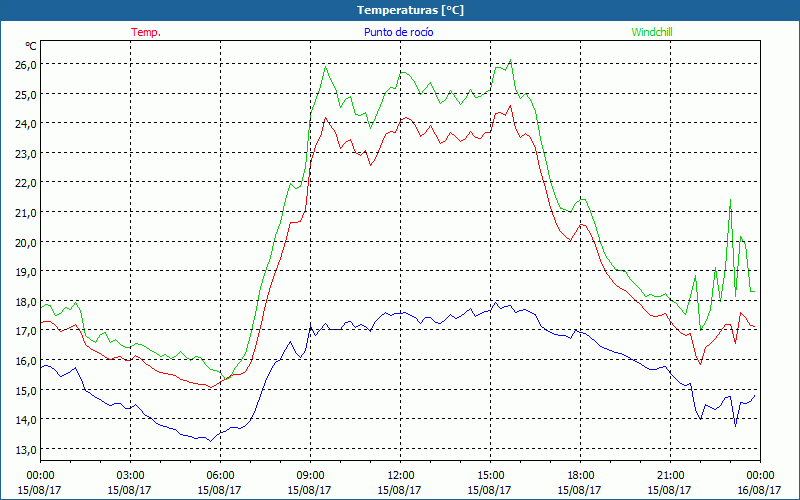Click the 13,0 y-axis value
The image size is (800, 500).
27,449
